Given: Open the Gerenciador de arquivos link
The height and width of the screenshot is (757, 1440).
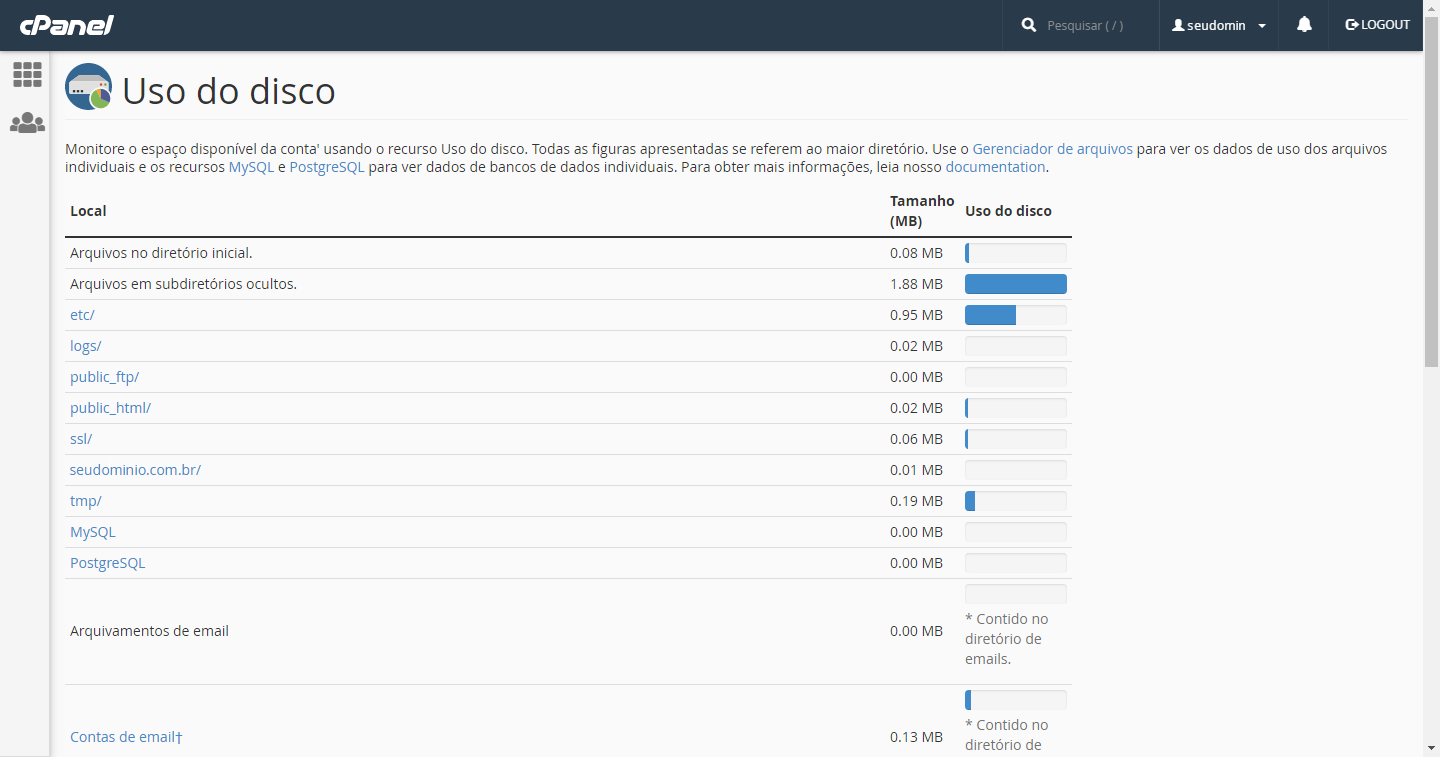Looking at the screenshot, I should [1053, 148].
